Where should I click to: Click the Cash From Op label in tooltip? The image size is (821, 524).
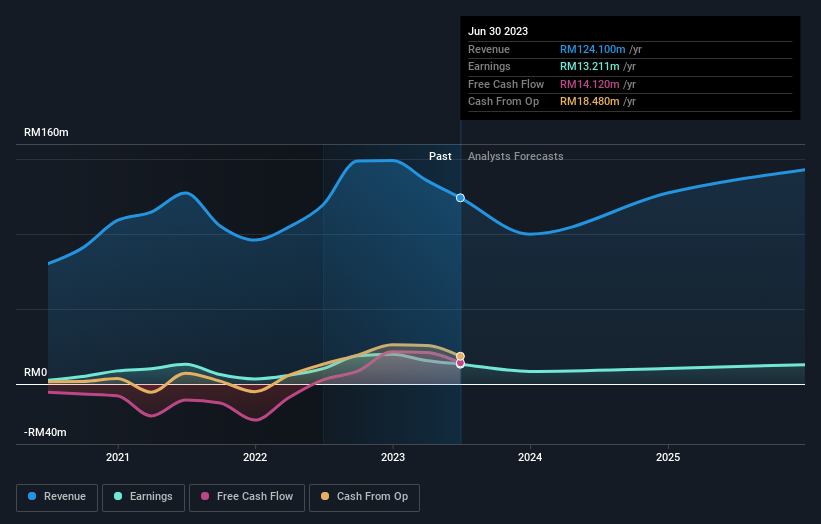(503, 102)
